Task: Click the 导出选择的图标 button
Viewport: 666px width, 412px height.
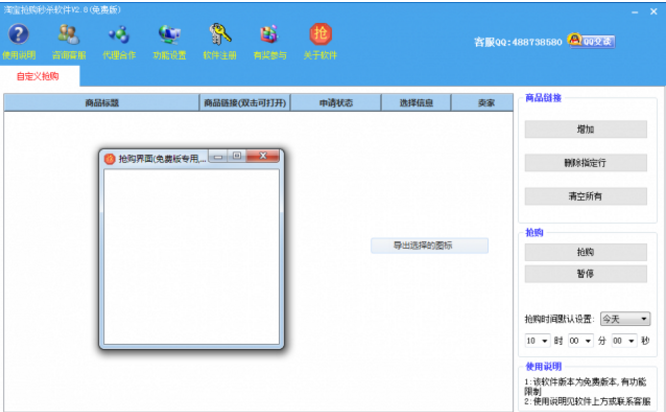Action: [429, 246]
